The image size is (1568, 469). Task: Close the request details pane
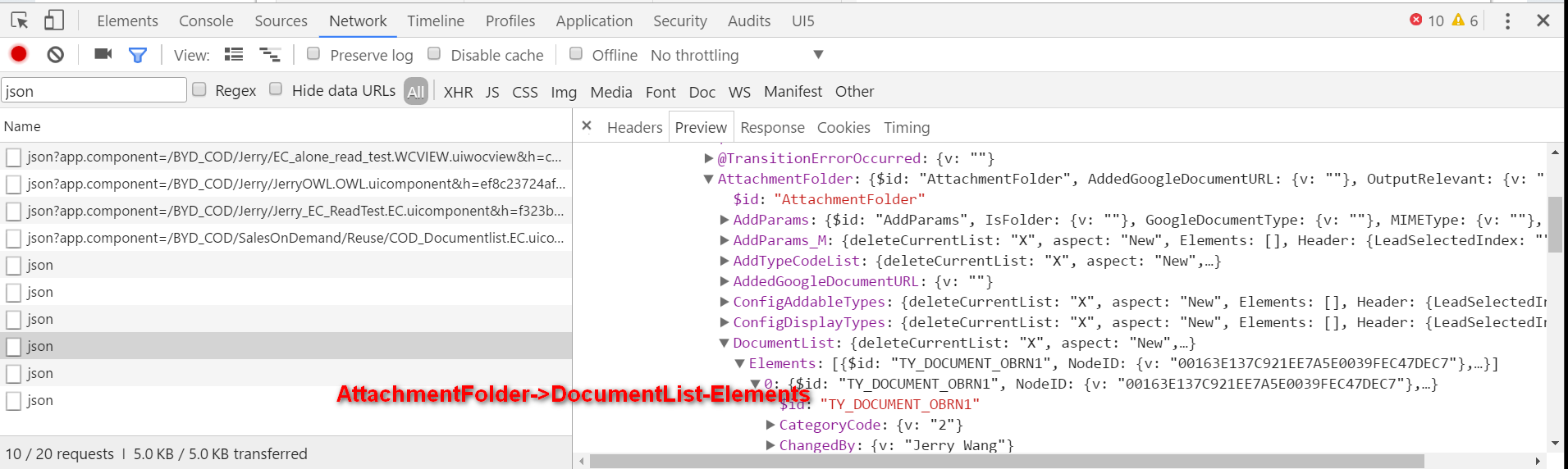tap(587, 126)
